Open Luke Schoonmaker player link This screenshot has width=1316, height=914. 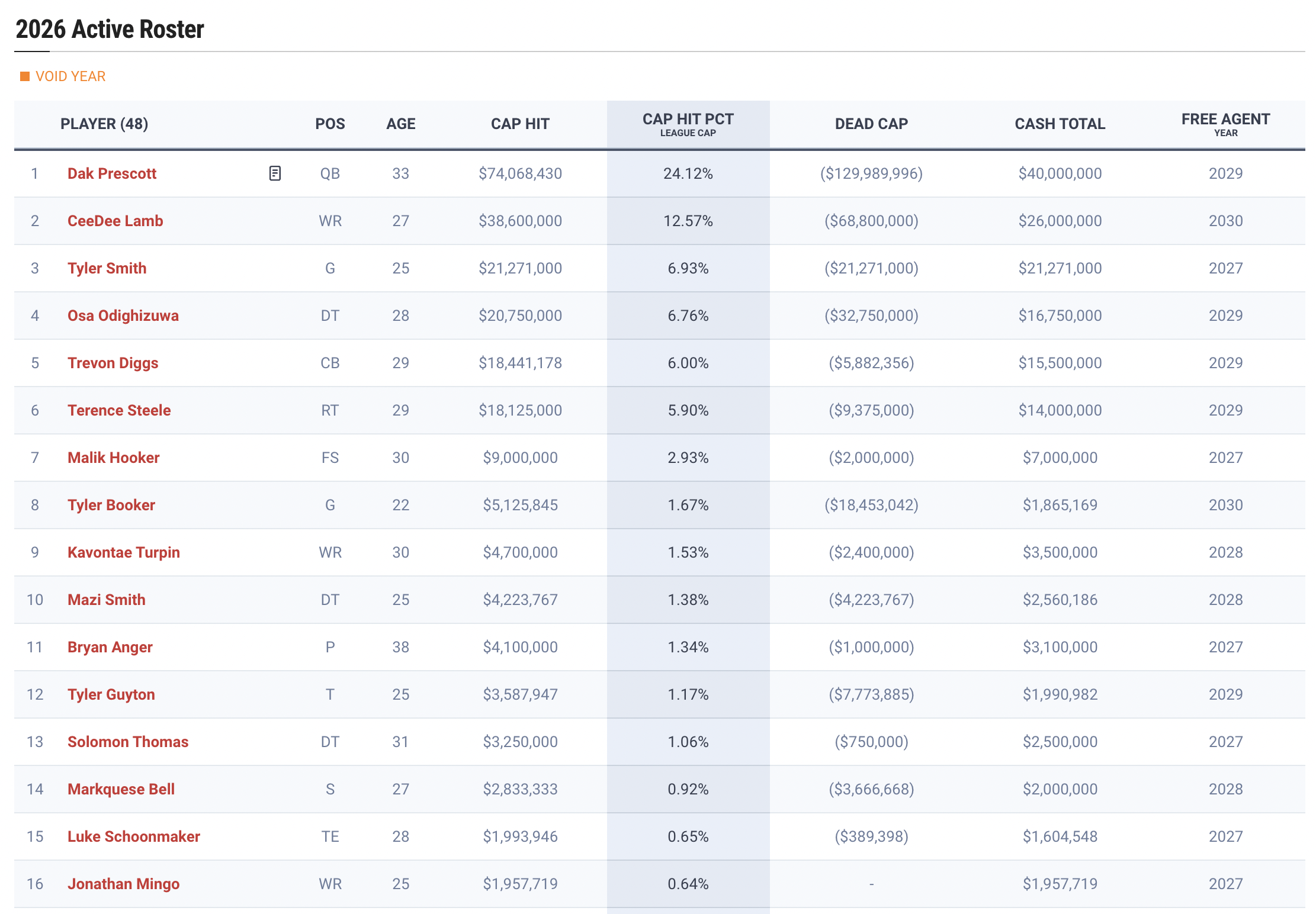coord(134,836)
